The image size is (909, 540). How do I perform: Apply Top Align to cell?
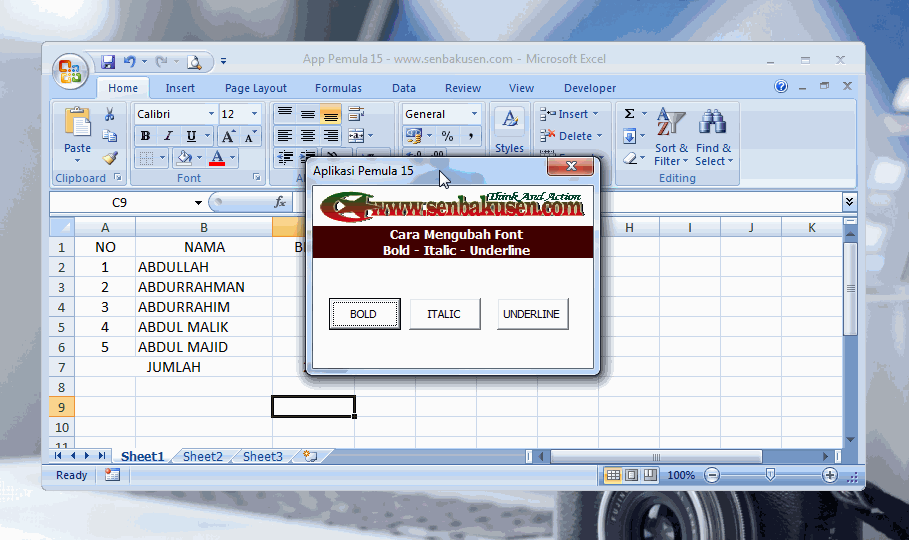284,114
